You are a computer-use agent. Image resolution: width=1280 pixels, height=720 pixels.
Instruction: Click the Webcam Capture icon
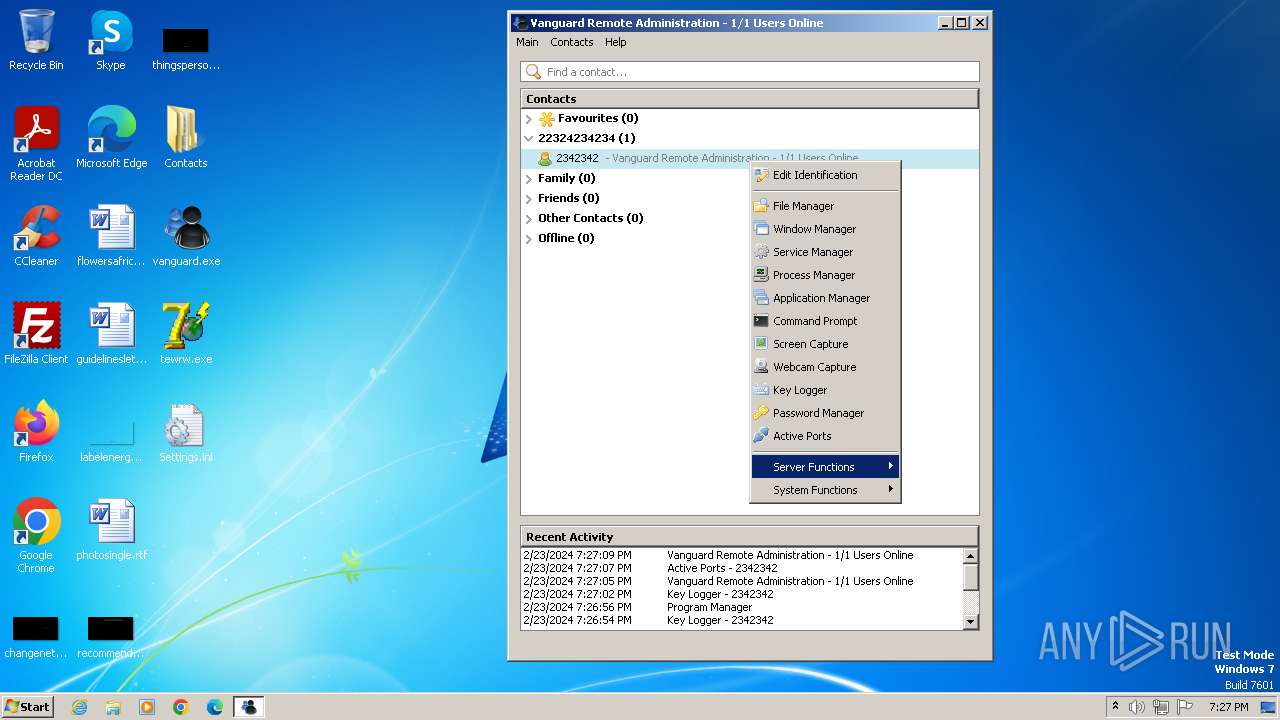(x=761, y=367)
